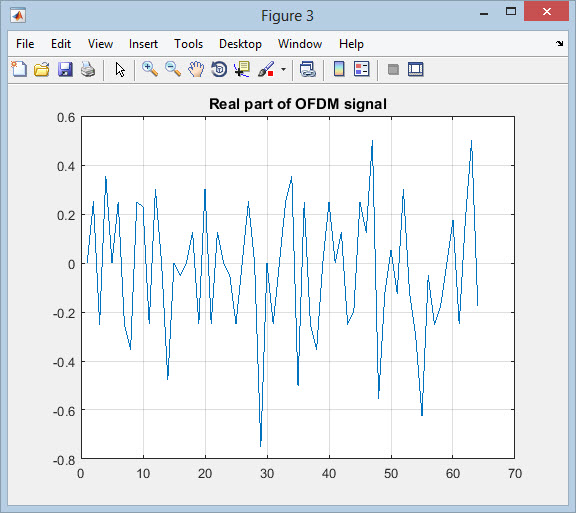576x513 pixels.
Task: Open a file with the folder icon
Action: pyautogui.click(x=42, y=69)
